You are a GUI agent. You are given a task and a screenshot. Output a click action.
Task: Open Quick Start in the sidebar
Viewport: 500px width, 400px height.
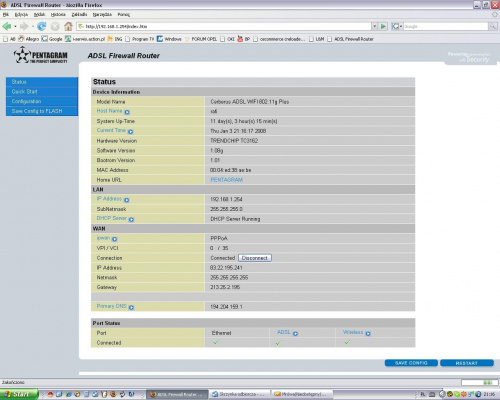click(x=42, y=92)
